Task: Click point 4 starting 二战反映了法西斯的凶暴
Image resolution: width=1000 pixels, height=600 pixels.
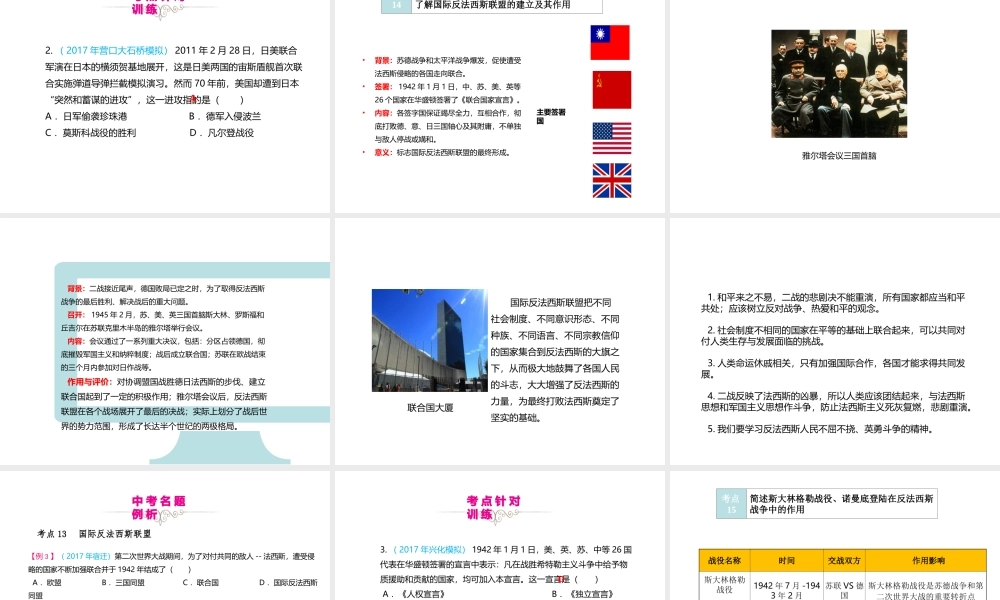Action: tap(837, 401)
